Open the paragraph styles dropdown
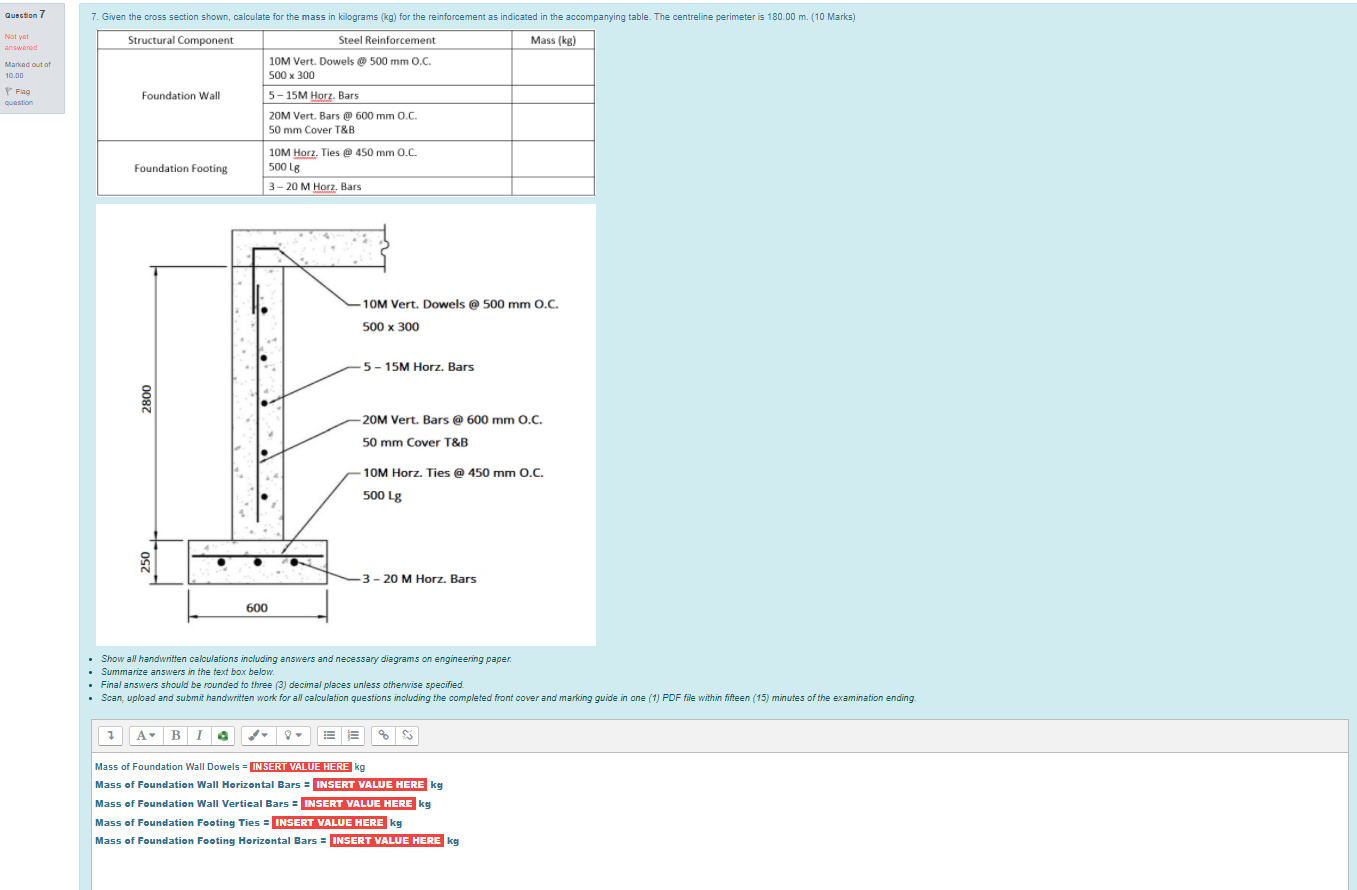Viewport: 1357px width, 890px height. click(x=144, y=735)
